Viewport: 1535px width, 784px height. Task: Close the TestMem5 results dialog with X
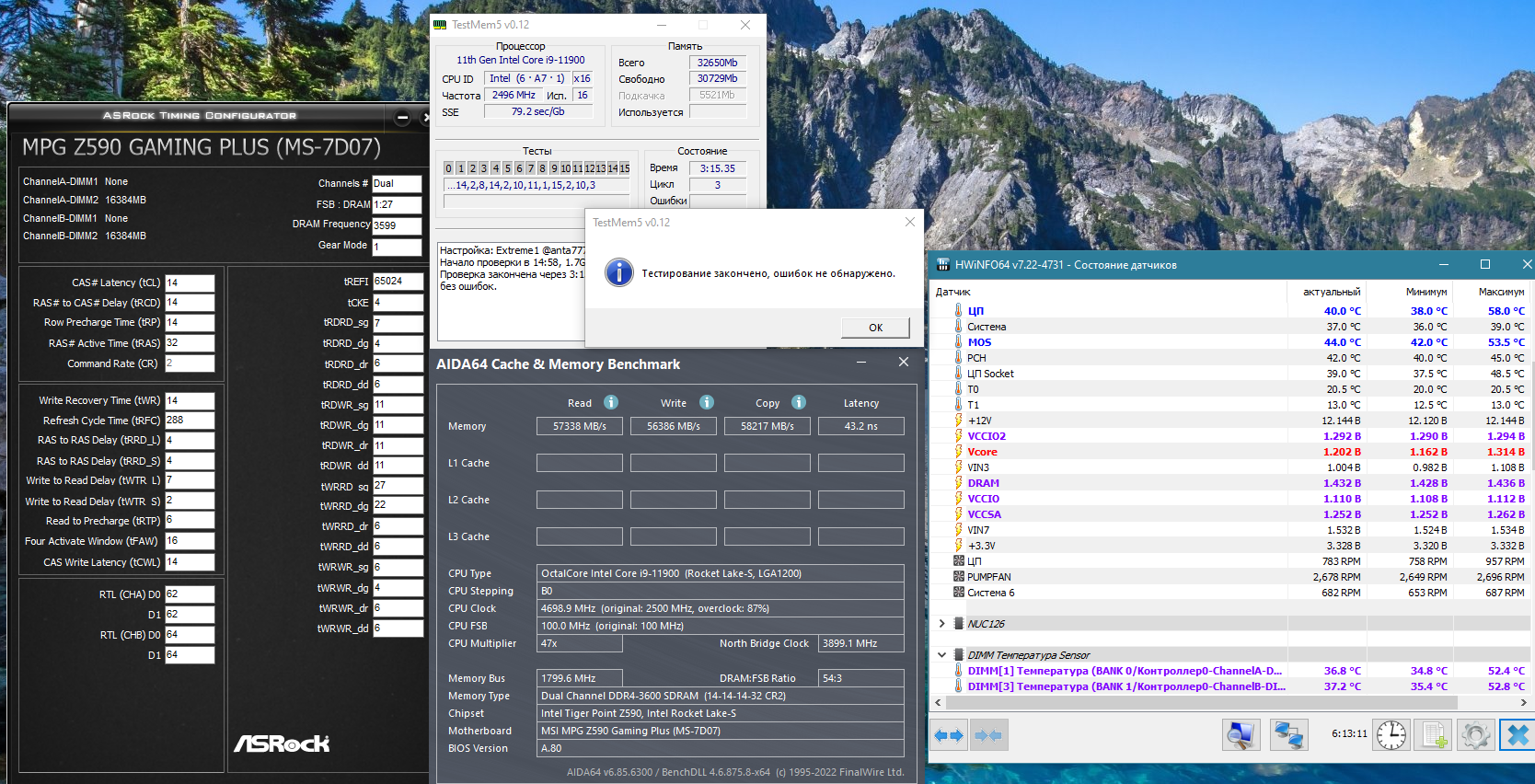[910, 222]
